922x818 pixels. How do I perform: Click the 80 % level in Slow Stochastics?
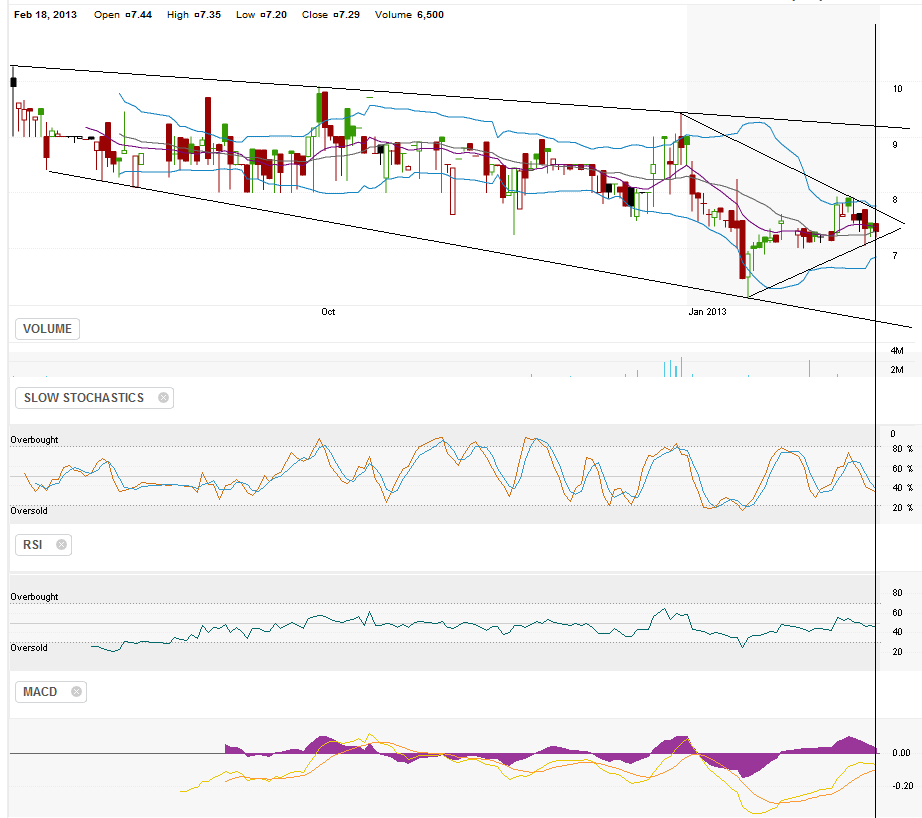902,449
